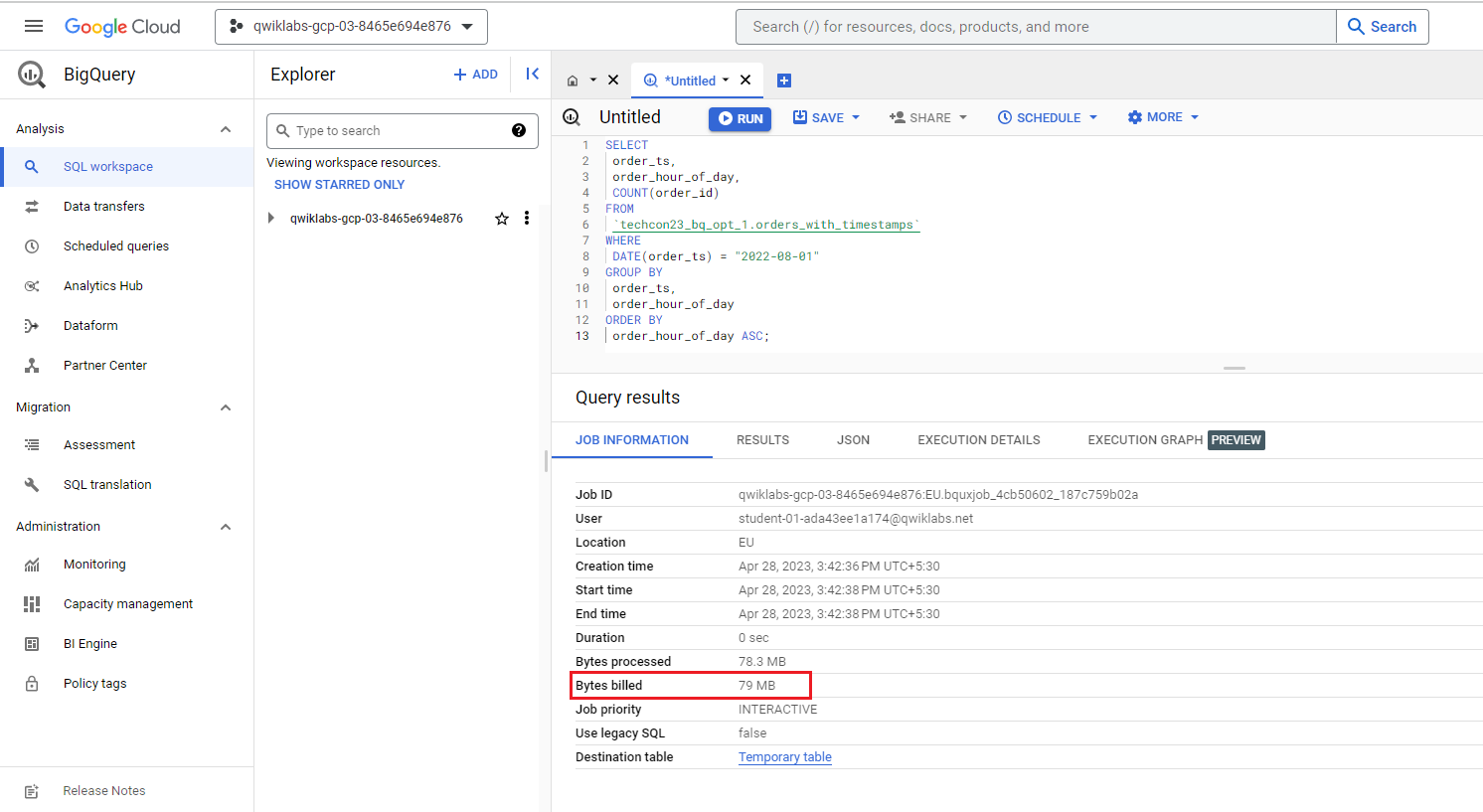
Task: Open Data transfers page
Action: 127,207
